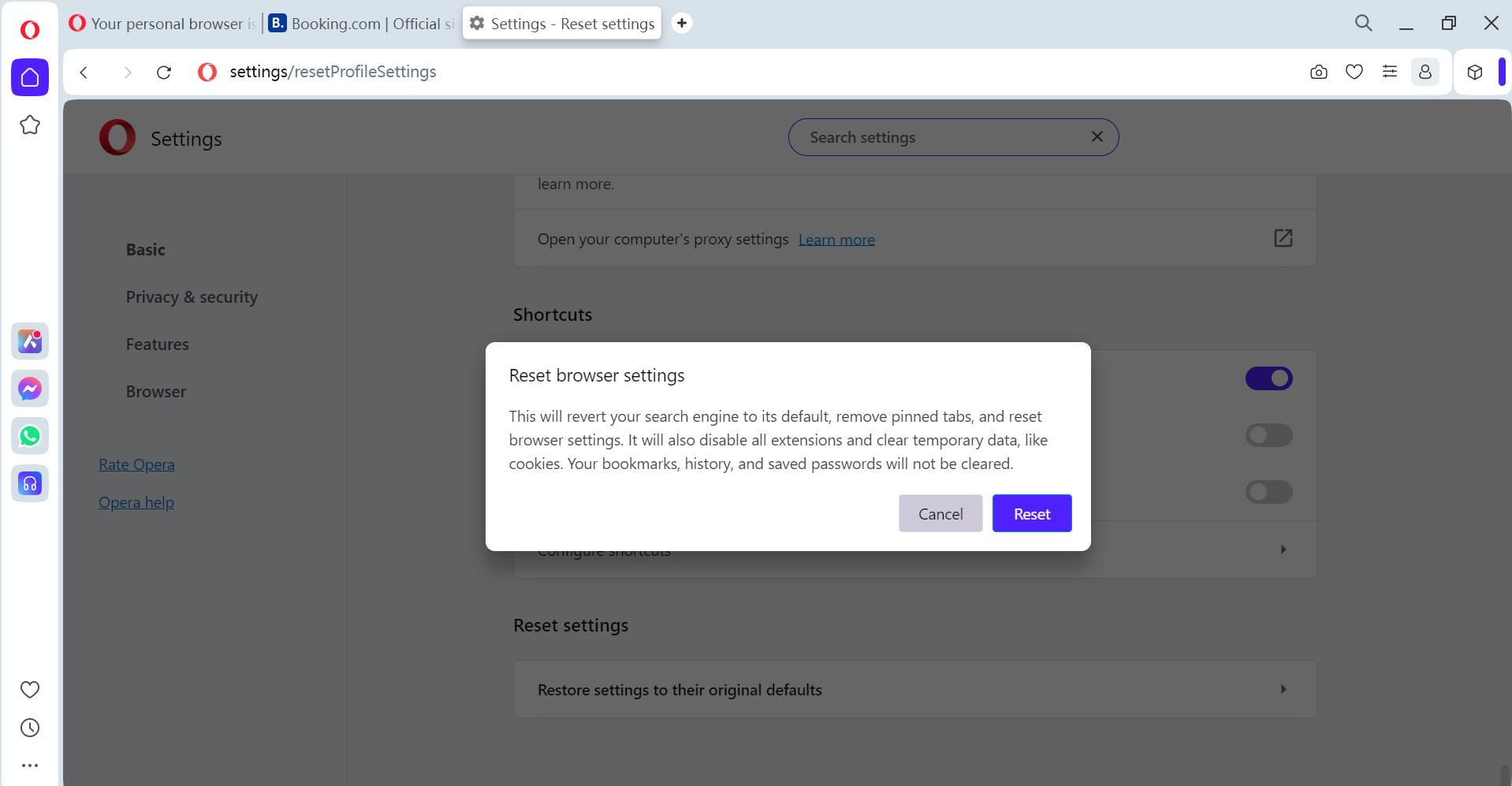1512x786 pixels.
Task: Turn off the enabled shortcuts toggle
Action: click(x=1268, y=378)
